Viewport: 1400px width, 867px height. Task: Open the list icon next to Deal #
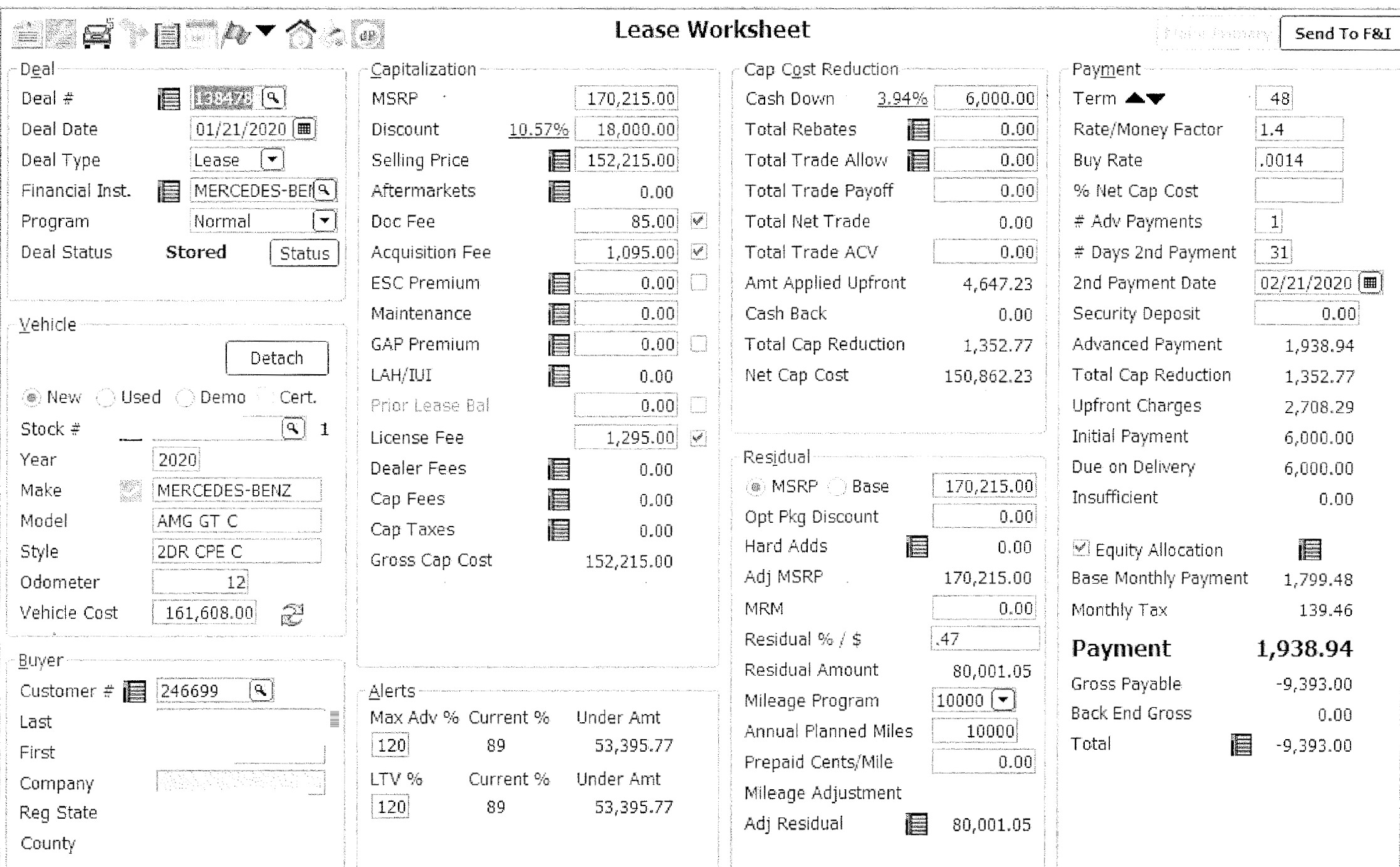[169, 98]
